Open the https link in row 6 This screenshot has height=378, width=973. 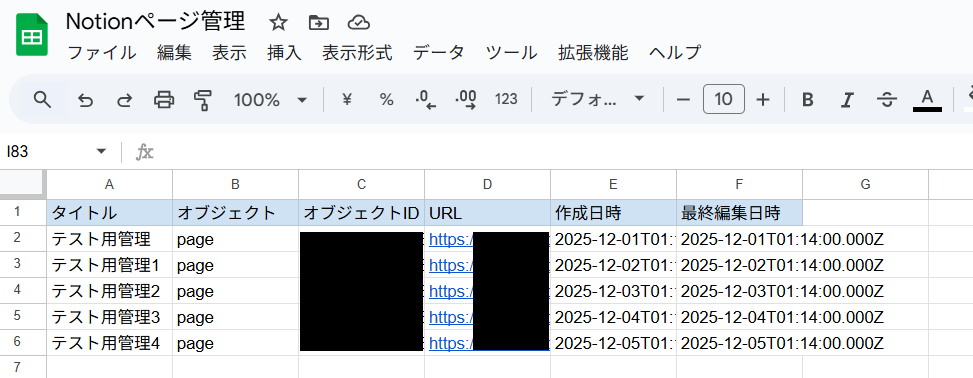[451, 343]
